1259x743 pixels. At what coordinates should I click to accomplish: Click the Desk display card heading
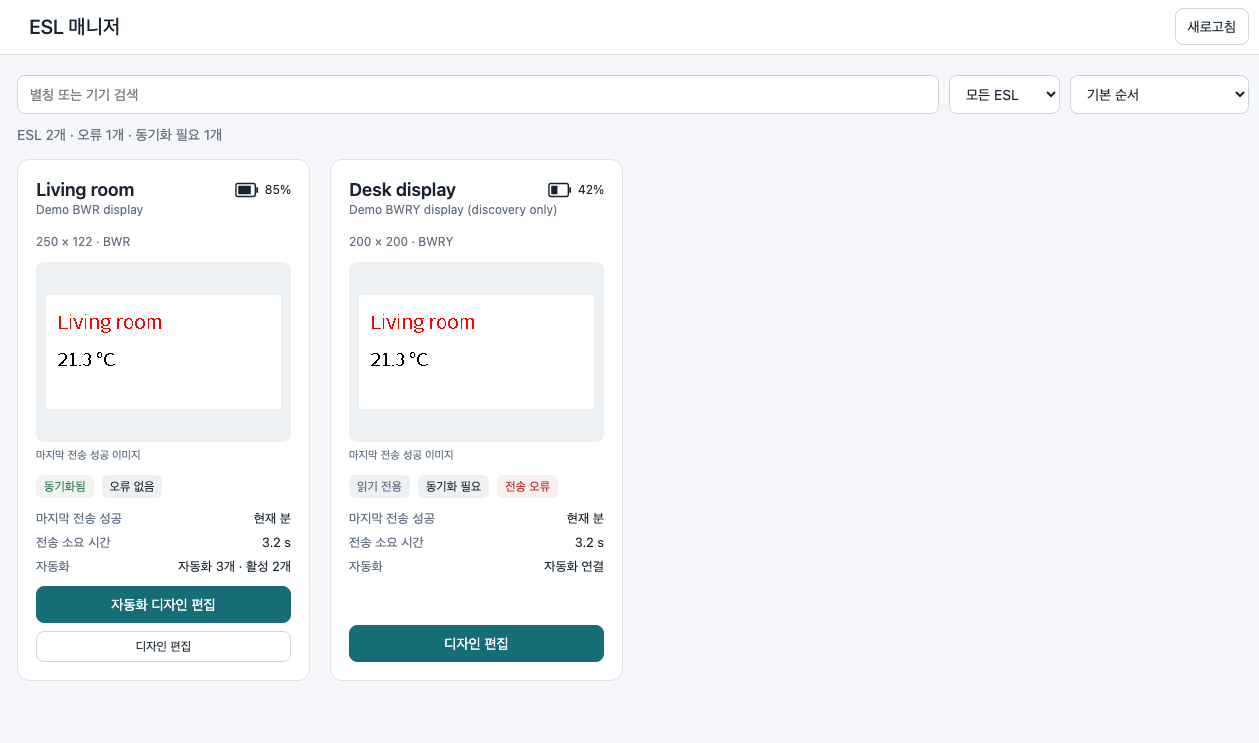[402, 190]
